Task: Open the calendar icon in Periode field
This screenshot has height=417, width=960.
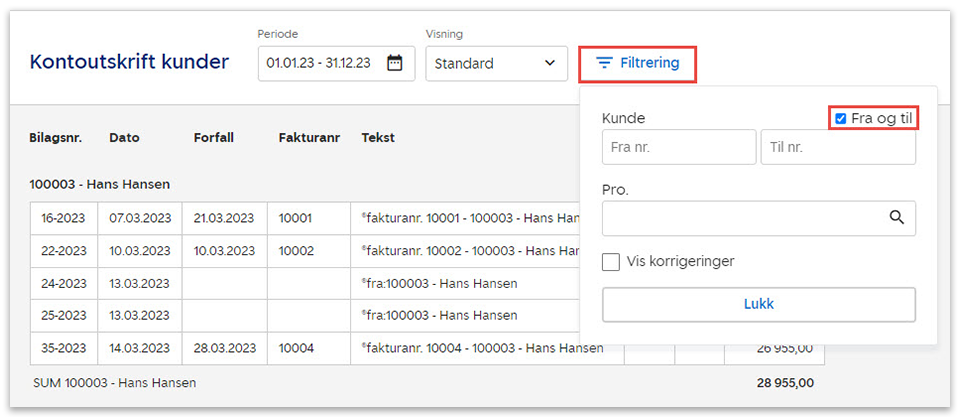Action: click(395, 63)
